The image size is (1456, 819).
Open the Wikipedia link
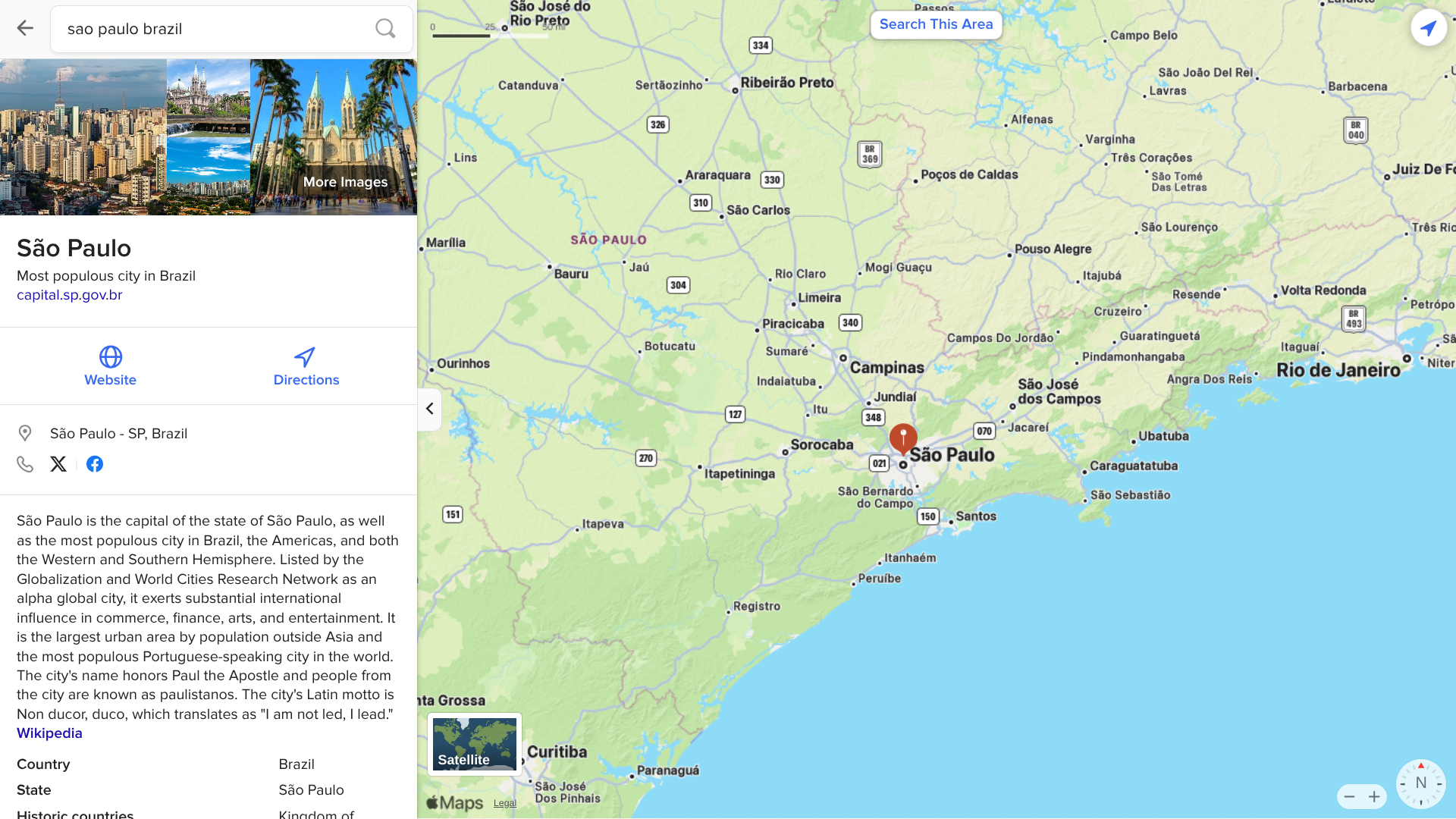[49, 733]
